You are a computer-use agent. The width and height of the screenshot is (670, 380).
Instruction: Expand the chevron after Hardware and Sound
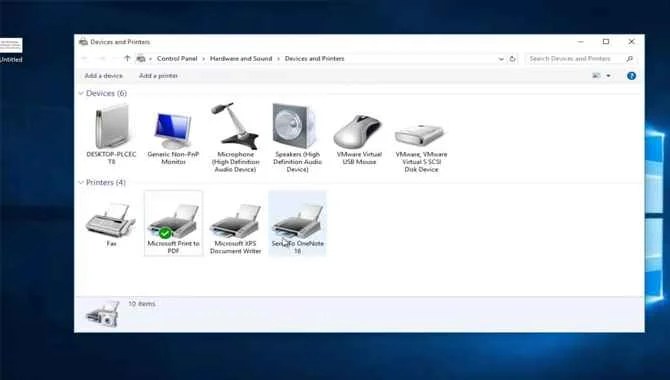point(279,59)
